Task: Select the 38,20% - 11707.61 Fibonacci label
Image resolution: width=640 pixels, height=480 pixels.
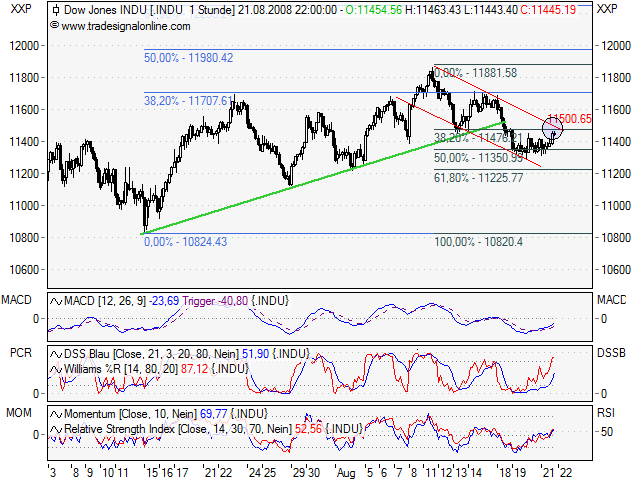Action: 188,100
